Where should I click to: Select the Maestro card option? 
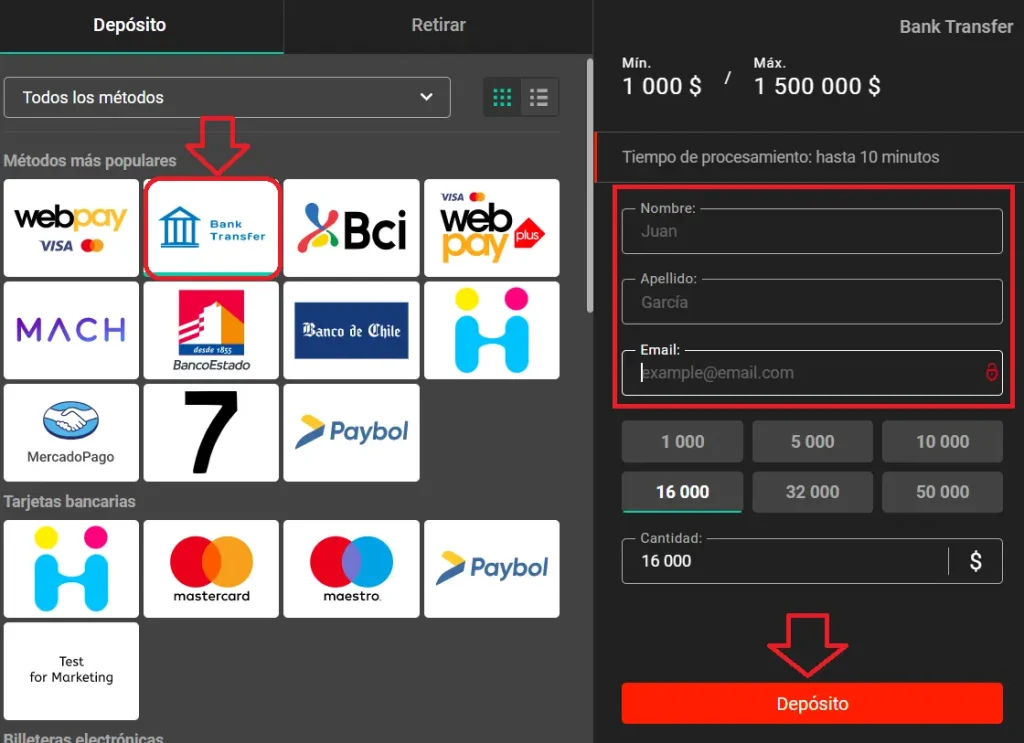click(x=351, y=568)
